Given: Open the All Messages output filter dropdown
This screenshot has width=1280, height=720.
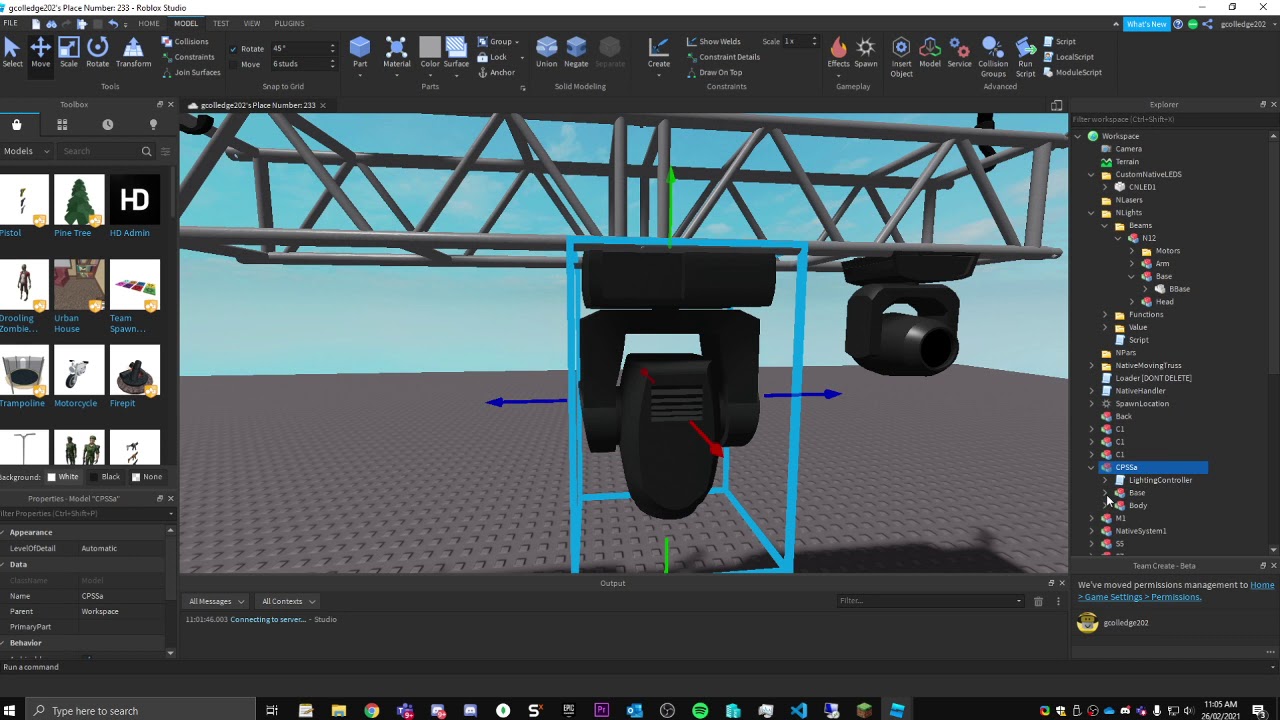Looking at the screenshot, I should [216, 601].
